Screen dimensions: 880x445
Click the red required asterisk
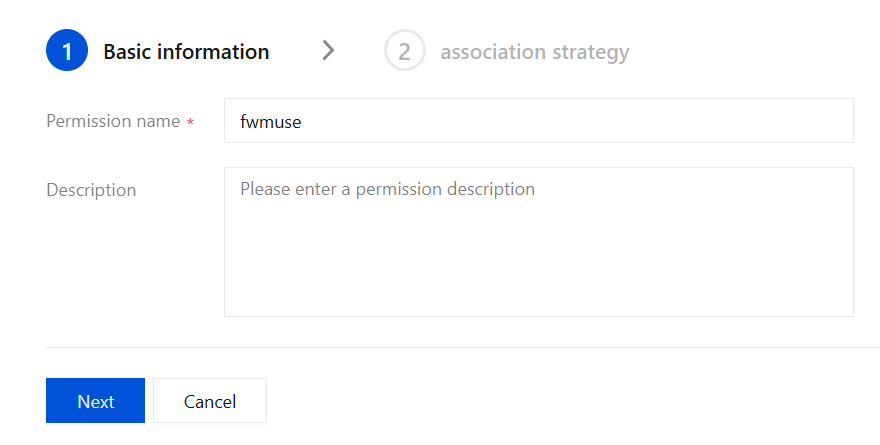(x=190, y=122)
